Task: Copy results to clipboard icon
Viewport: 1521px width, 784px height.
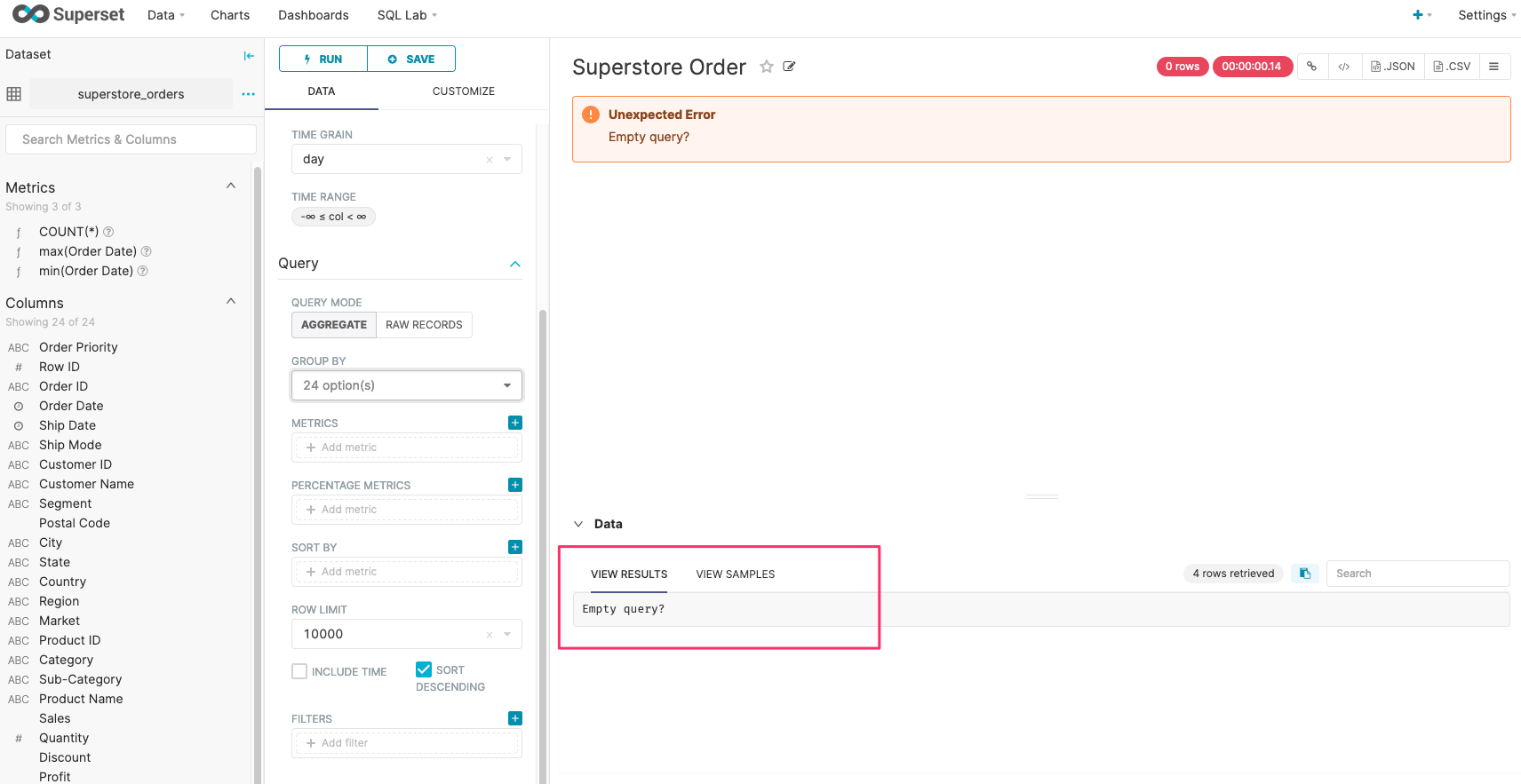Action: click(1305, 574)
